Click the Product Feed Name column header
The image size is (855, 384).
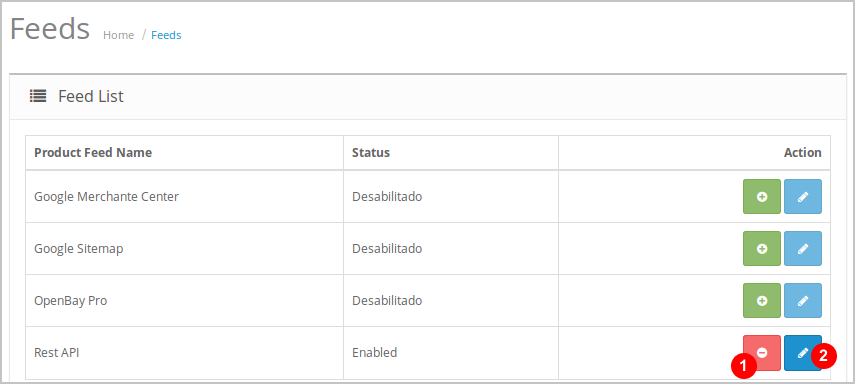(93, 152)
